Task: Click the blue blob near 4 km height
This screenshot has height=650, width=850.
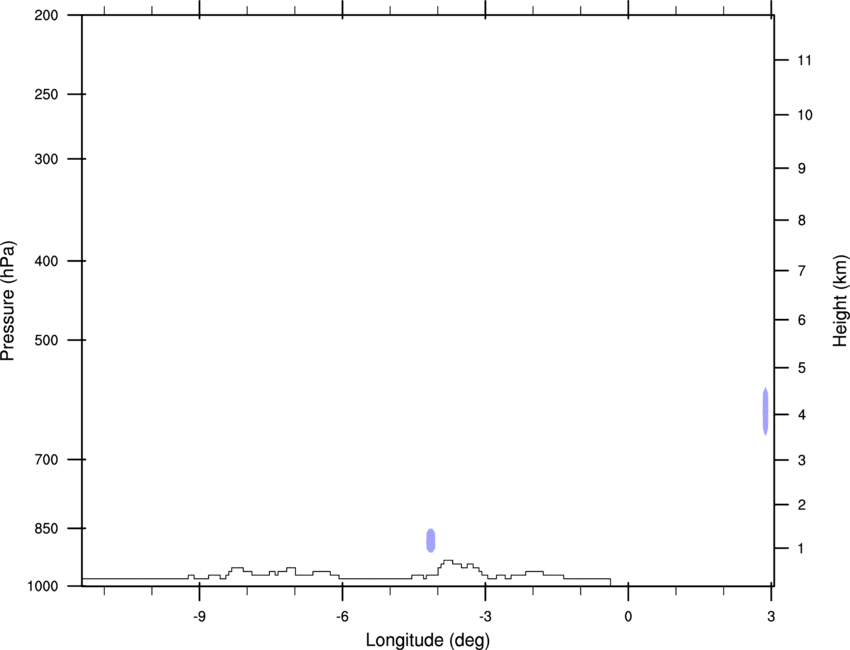Action: click(x=765, y=411)
